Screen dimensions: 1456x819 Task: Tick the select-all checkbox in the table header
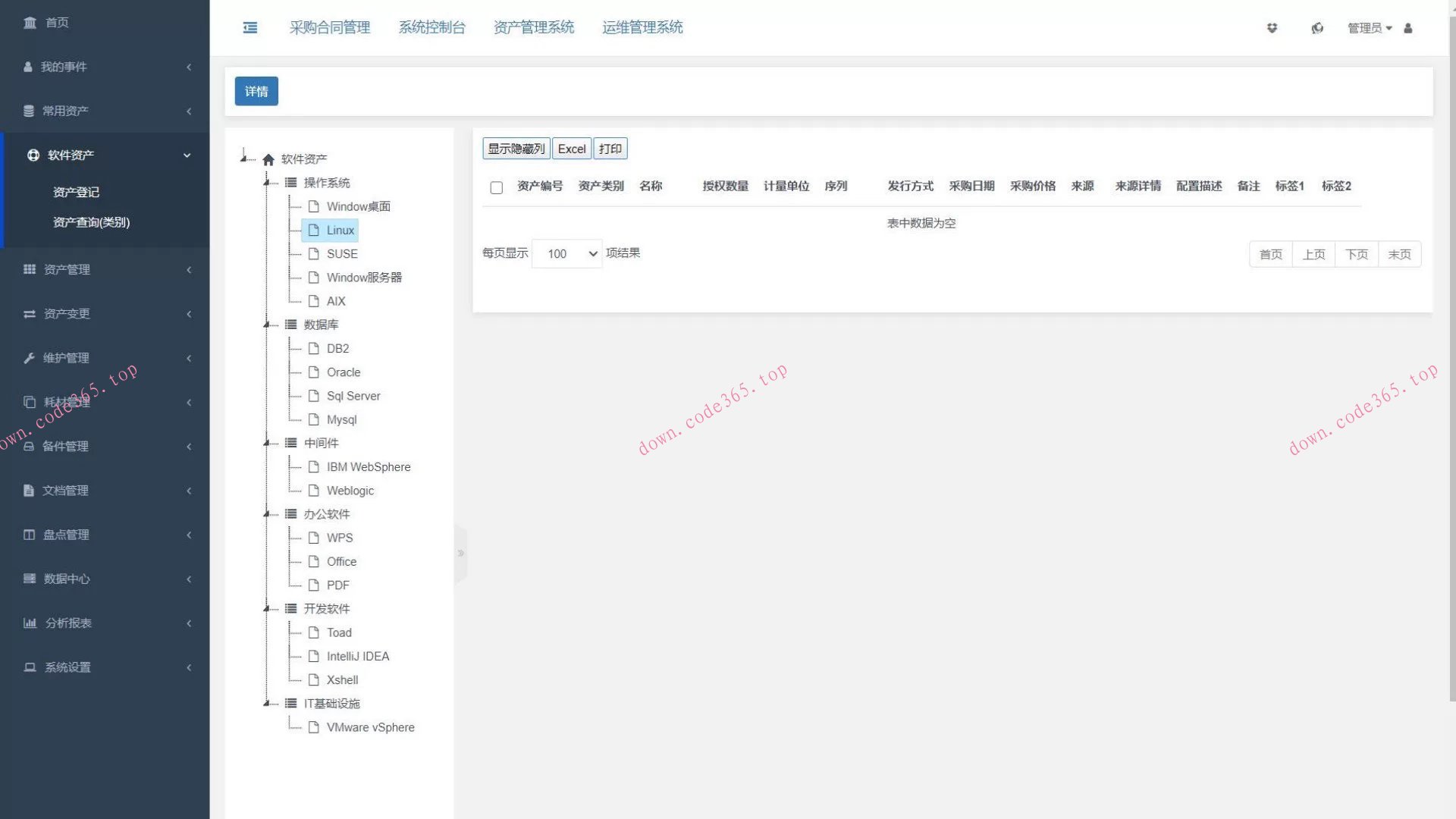tap(496, 187)
